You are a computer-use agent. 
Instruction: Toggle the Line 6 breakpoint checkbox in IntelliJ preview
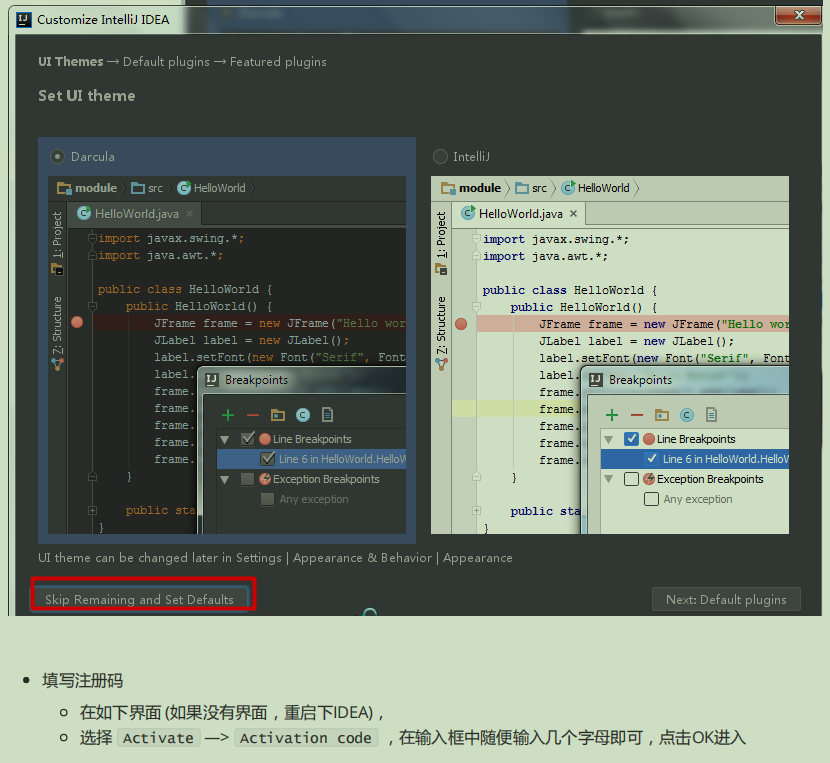(652, 459)
